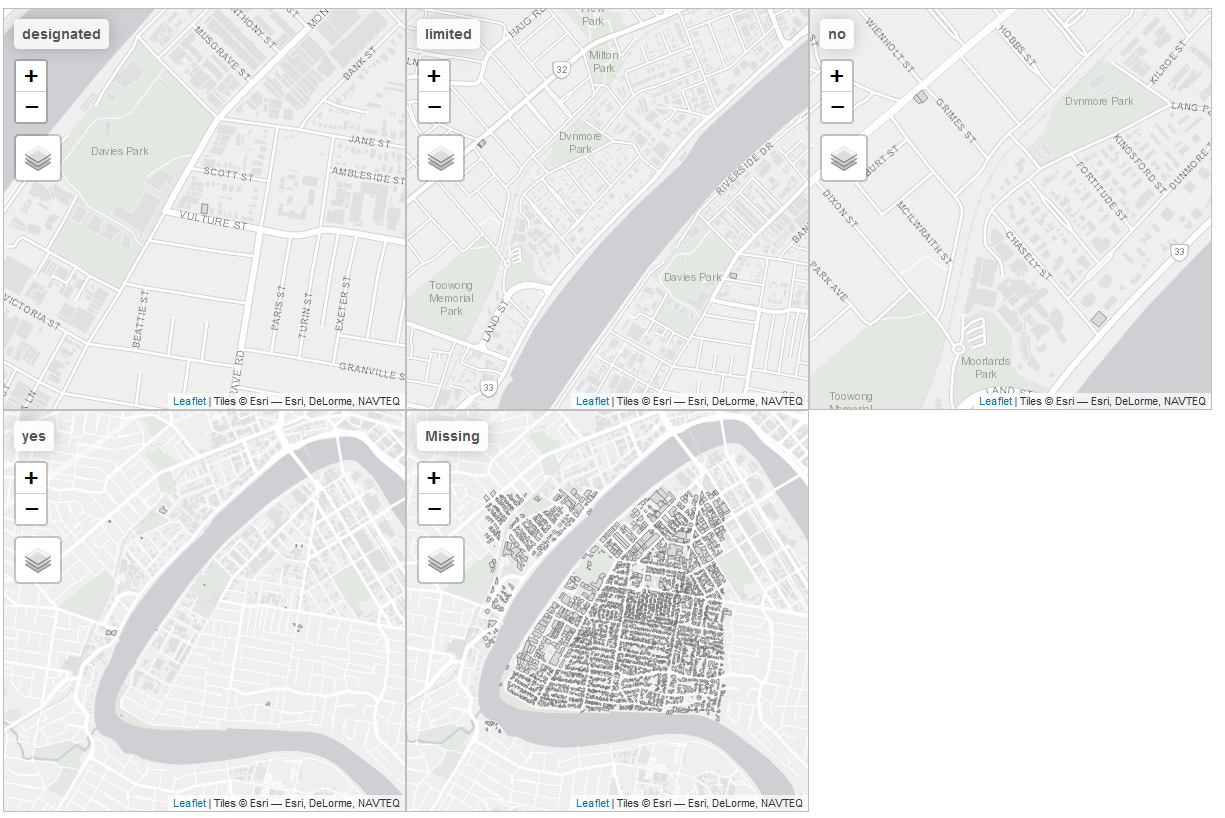This screenshot has width=1225, height=818.
Task: Select building polygon near Grimes St, no map
Action: pos(921,97)
